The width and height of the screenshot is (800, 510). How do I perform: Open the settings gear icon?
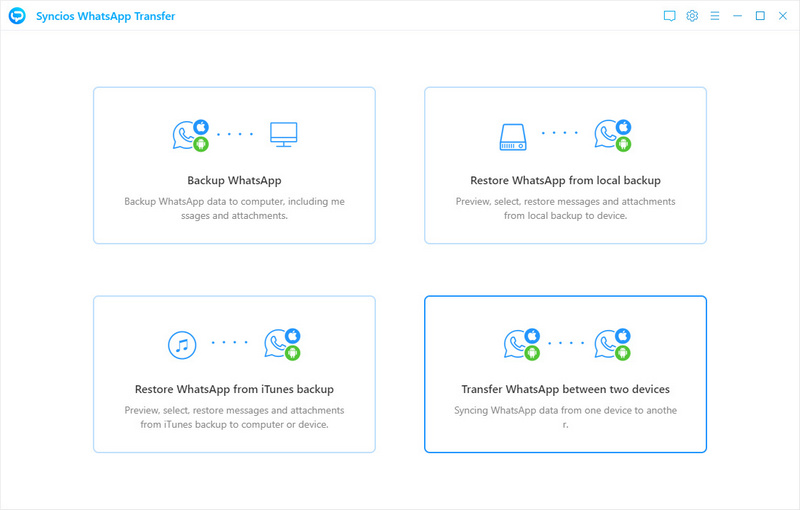(x=692, y=16)
